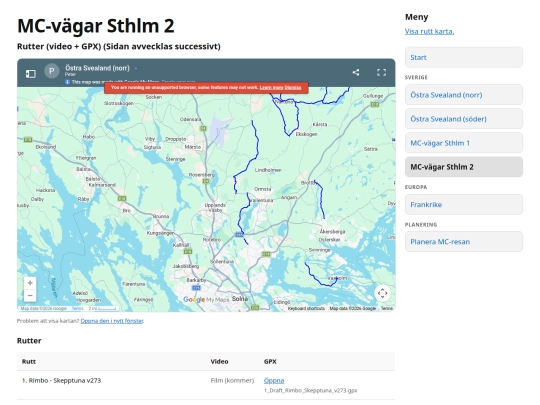
Task: Click Öppna den i nytt fönster link
Action: click(x=112, y=321)
